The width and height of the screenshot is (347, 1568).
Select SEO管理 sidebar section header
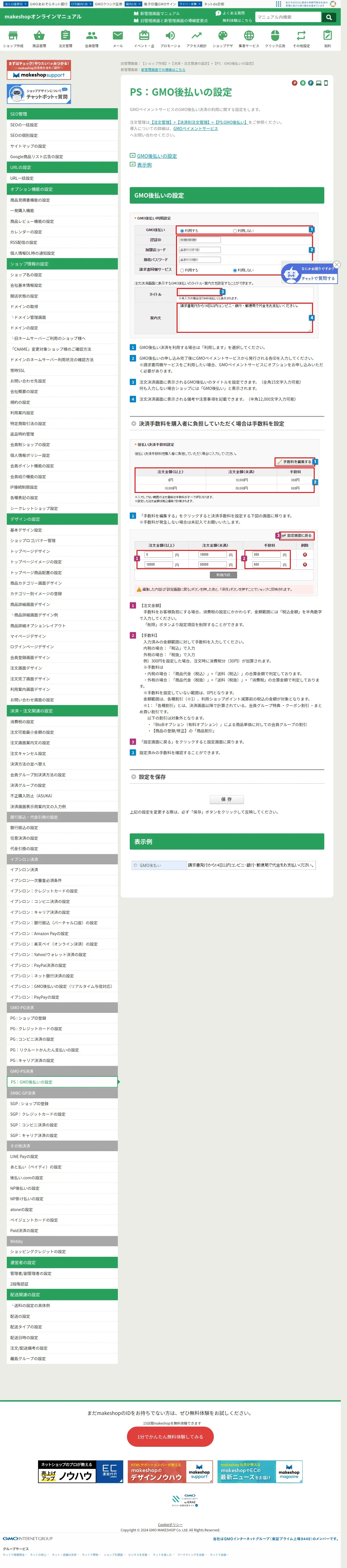tap(62, 114)
